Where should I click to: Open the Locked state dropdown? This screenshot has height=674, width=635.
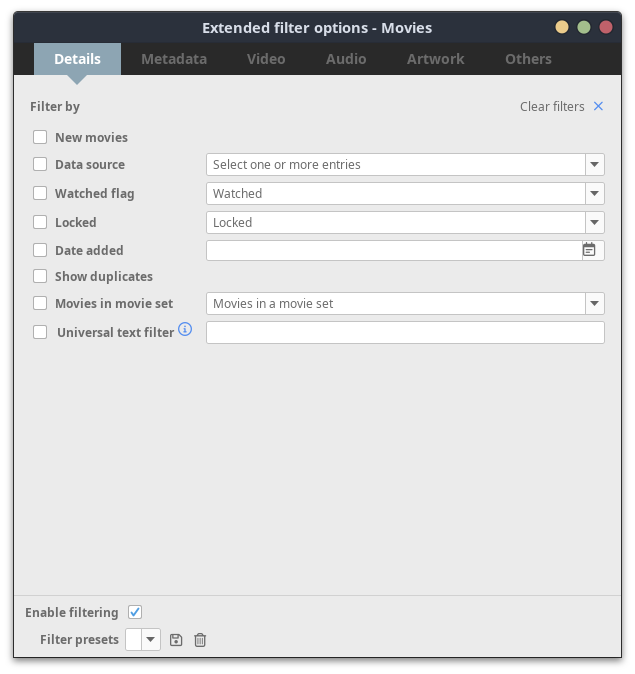(594, 223)
